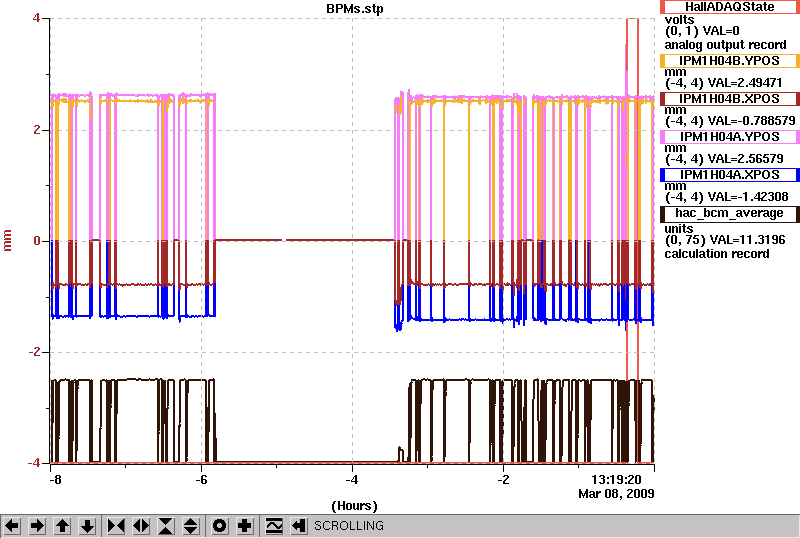The image size is (800, 538).
Task: Click the mm y-axis unit label
Action: pyautogui.click(x=7, y=240)
